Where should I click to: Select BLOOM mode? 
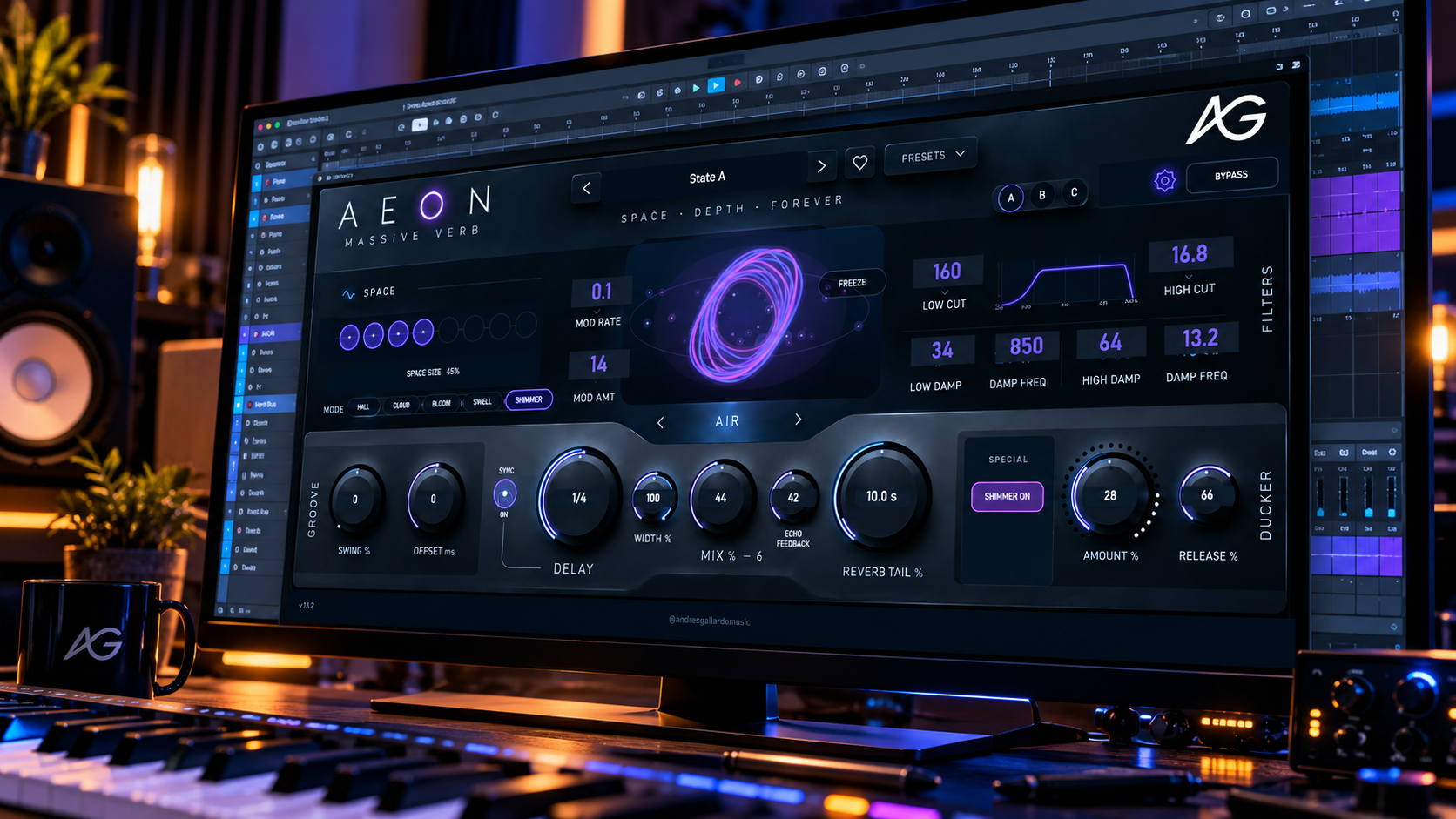(x=442, y=403)
